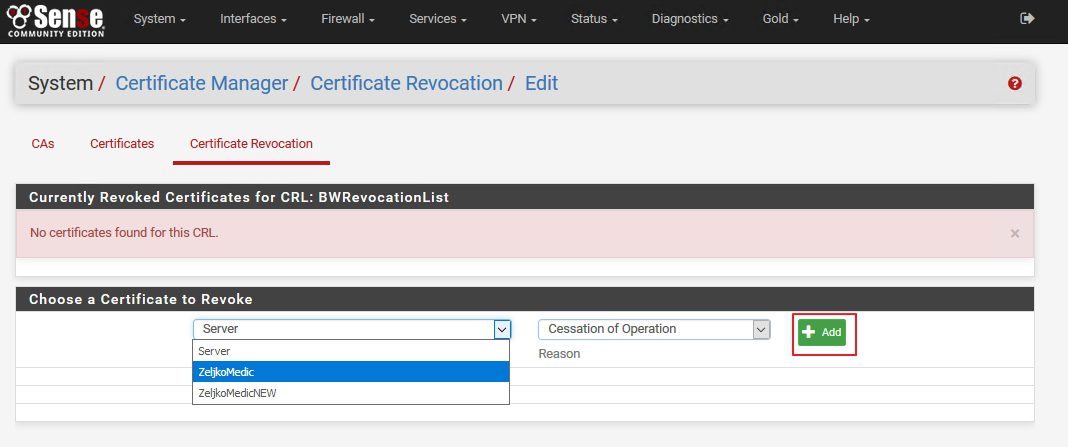Expand the Firewall menu
This screenshot has height=447, width=1068.
[350, 20]
